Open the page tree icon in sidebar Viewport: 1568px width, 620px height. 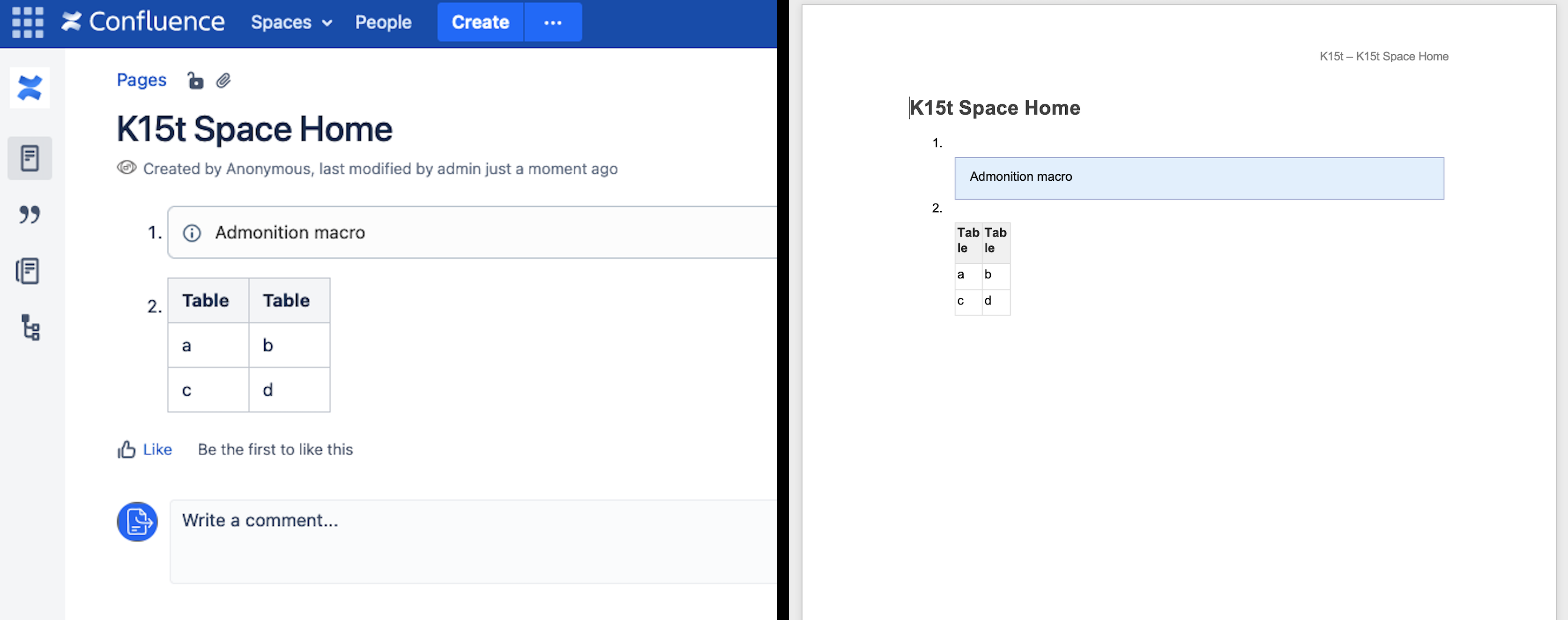point(30,327)
